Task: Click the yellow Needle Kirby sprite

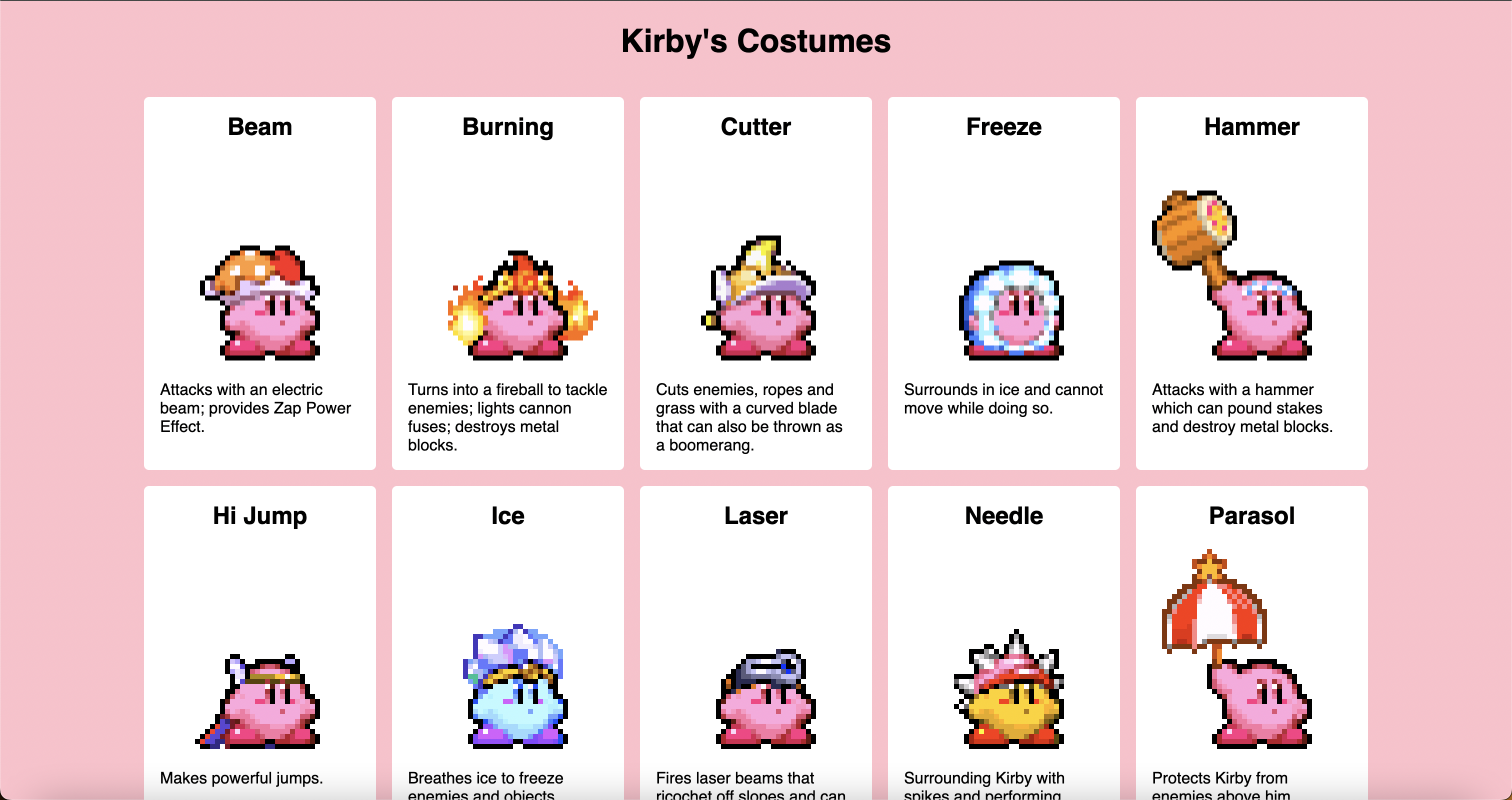Action: [x=1009, y=689]
